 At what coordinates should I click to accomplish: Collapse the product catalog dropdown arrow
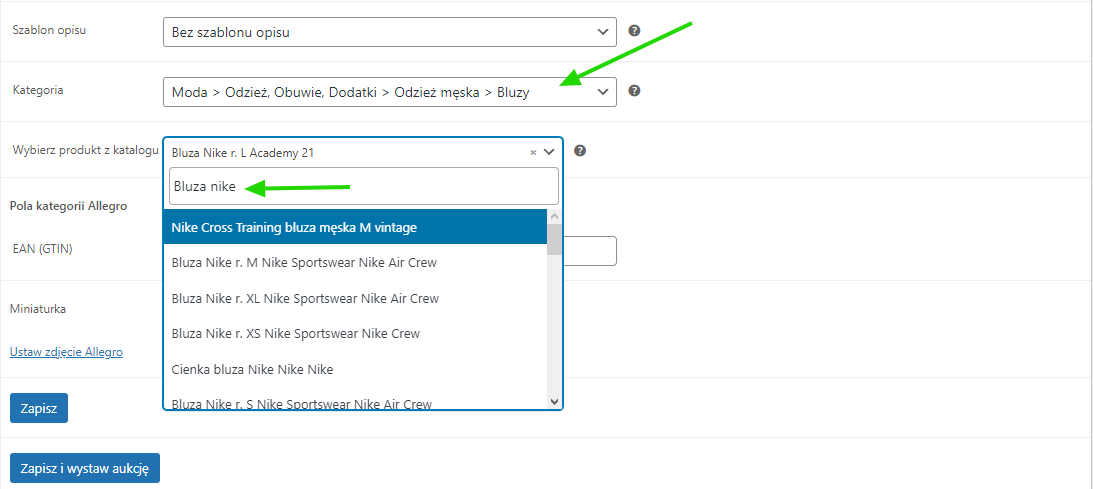coord(549,152)
